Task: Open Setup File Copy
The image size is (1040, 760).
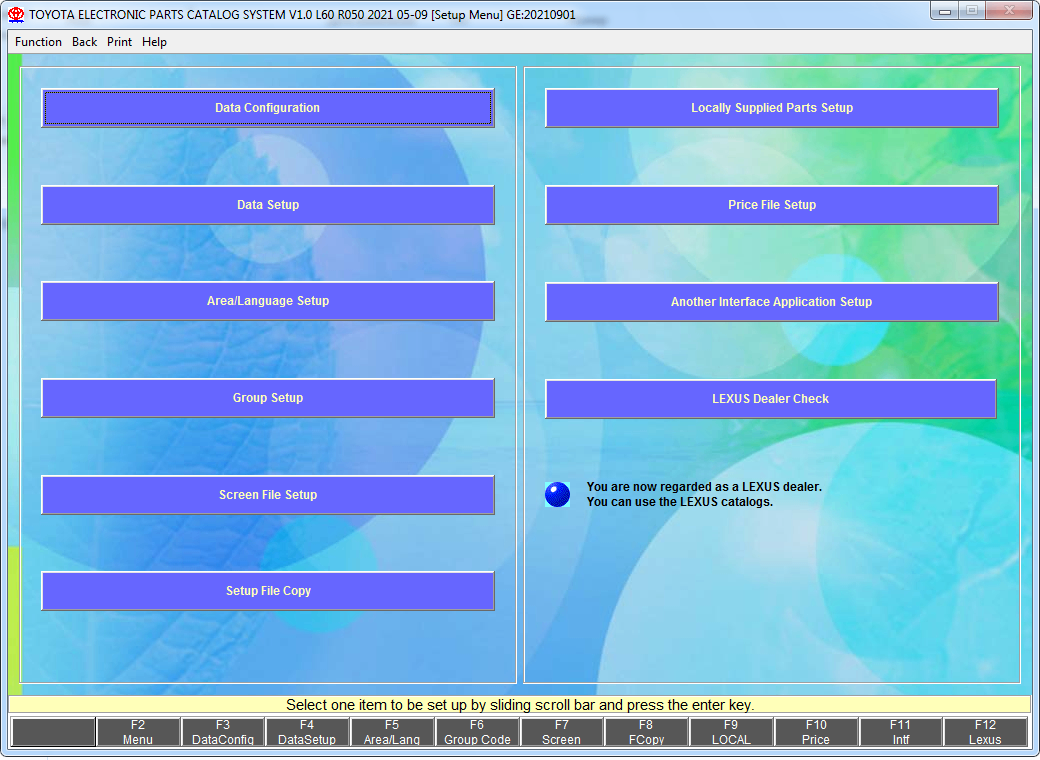Action: coord(268,591)
